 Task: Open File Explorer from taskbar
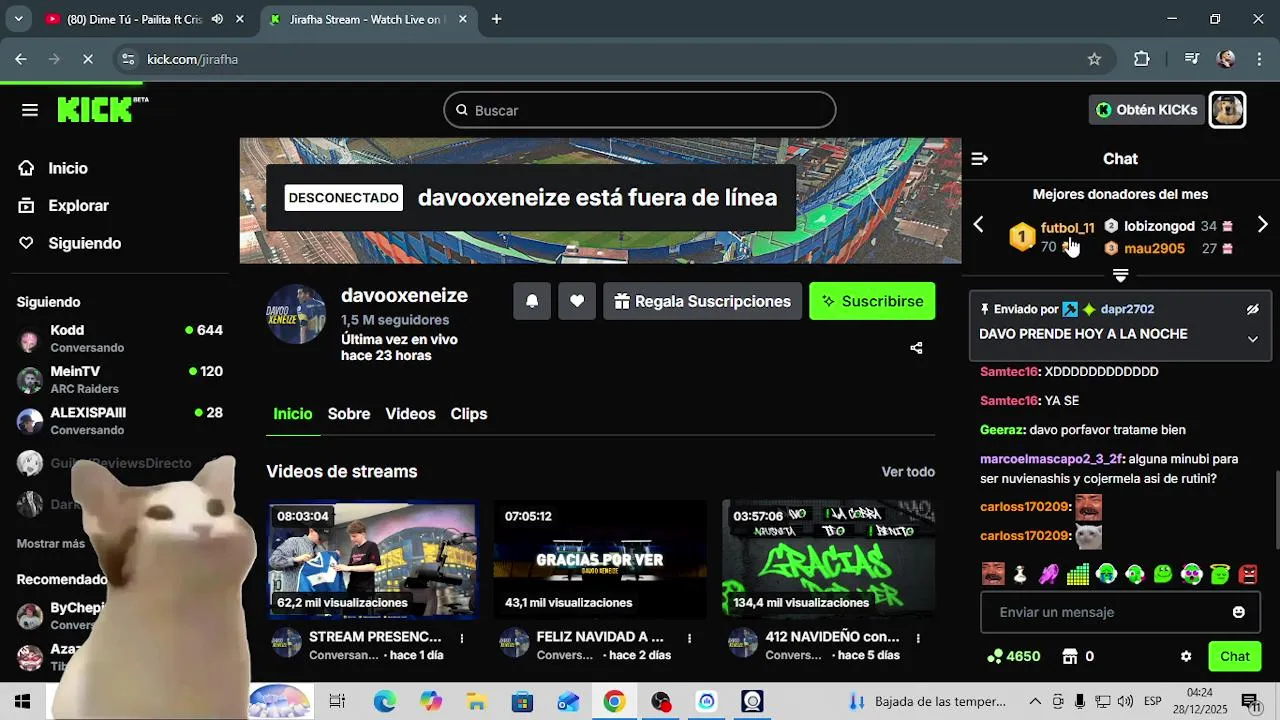point(476,702)
